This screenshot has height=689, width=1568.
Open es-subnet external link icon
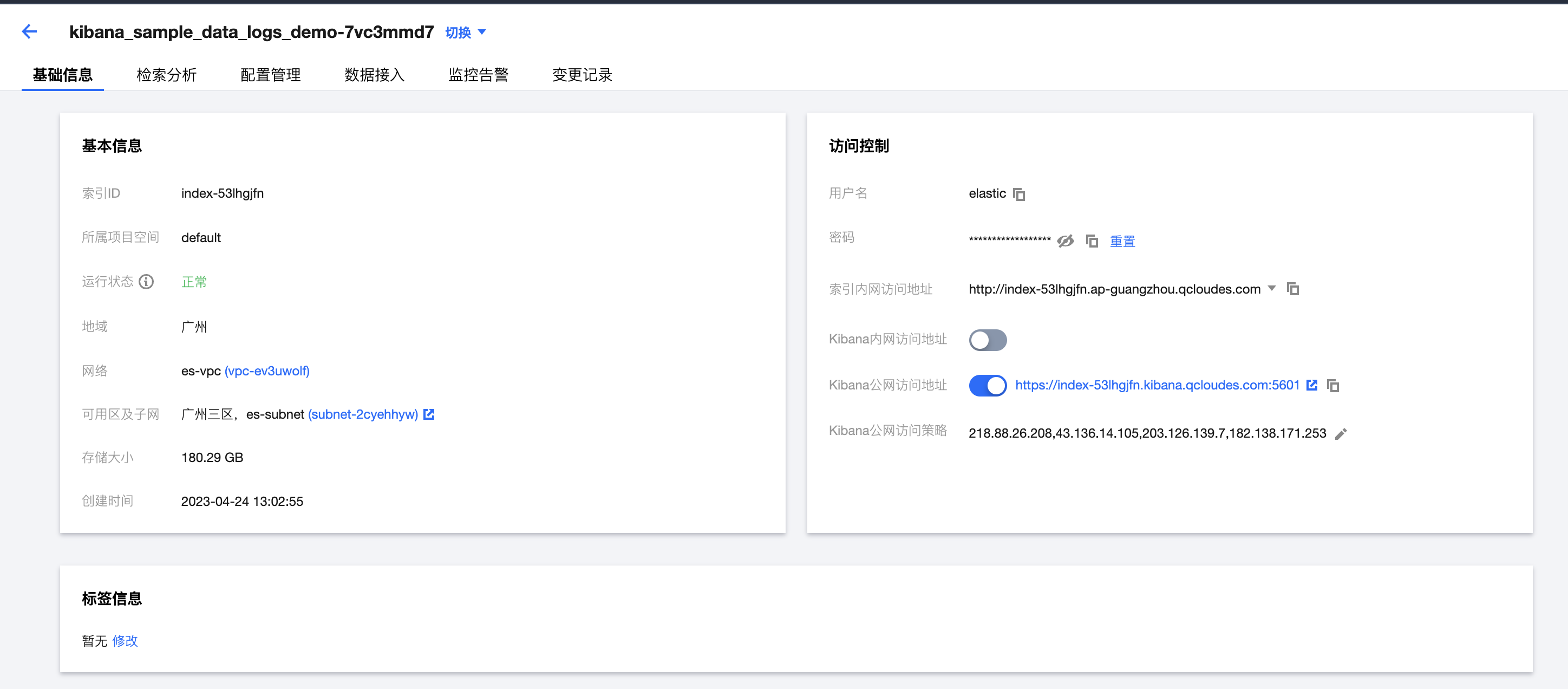pos(429,414)
